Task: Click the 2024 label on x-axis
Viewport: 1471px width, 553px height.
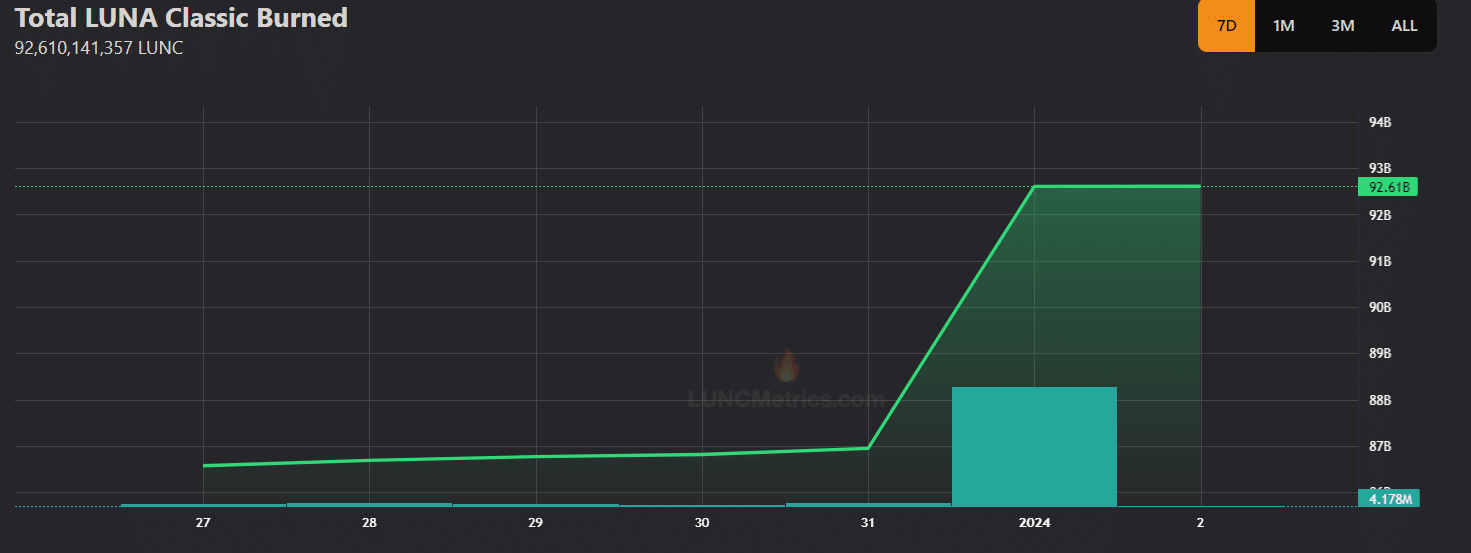Action: coord(1034,523)
